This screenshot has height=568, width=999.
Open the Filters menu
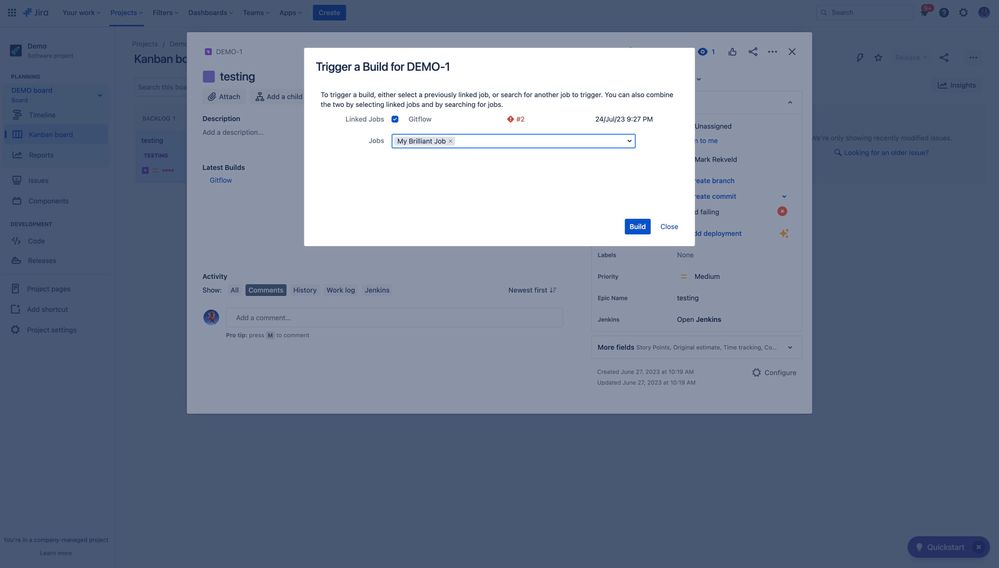click(165, 13)
